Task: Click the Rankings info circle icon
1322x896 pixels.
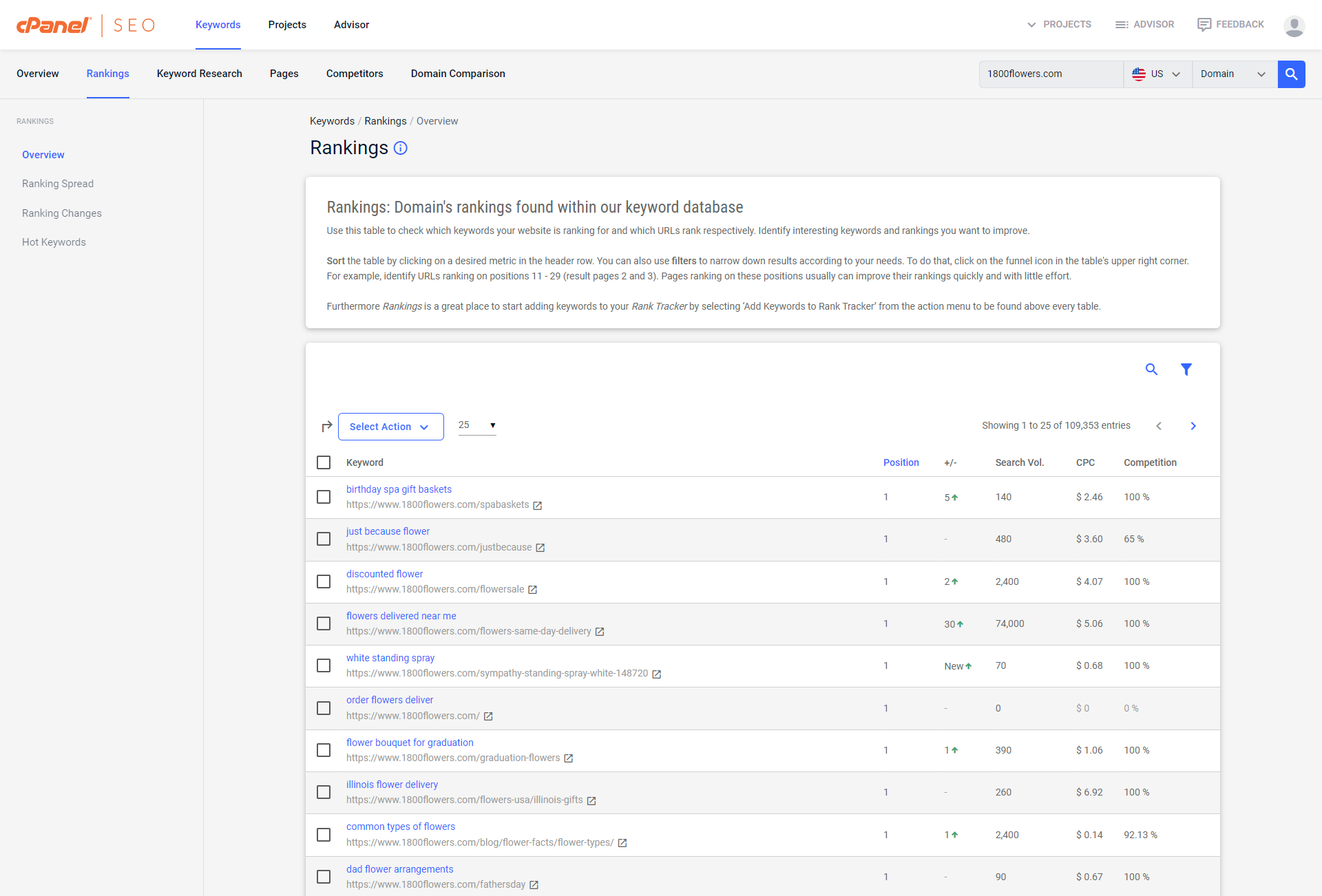Action: (x=400, y=148)
